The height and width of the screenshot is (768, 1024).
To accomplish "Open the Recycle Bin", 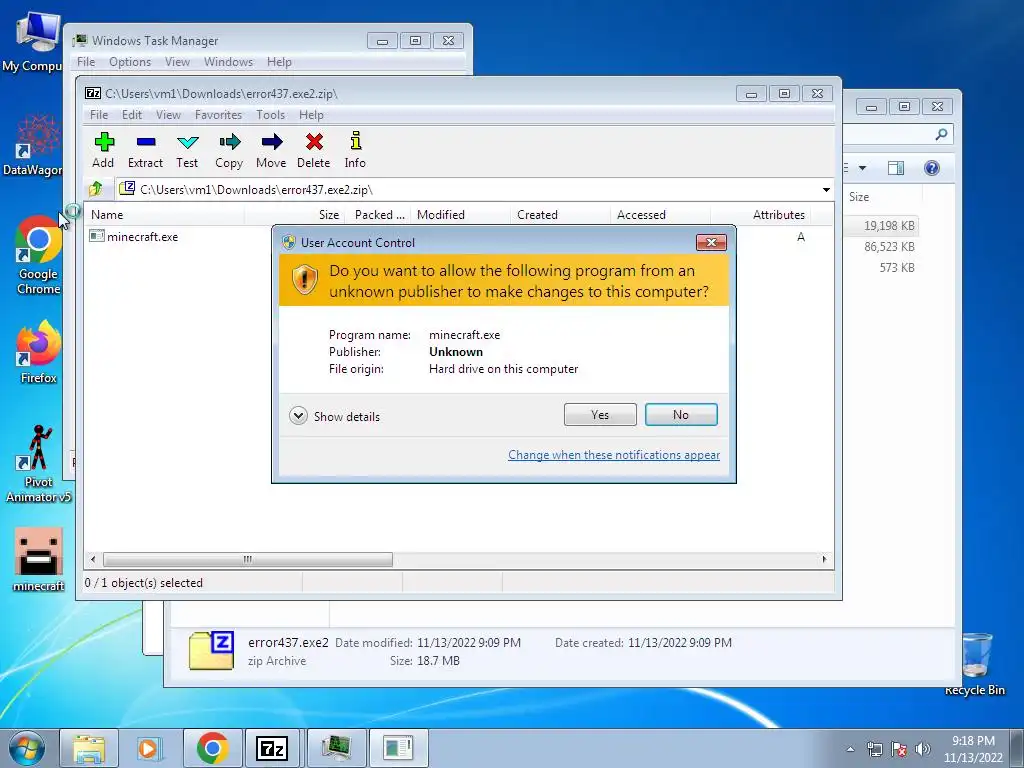I will click(975, 664).
